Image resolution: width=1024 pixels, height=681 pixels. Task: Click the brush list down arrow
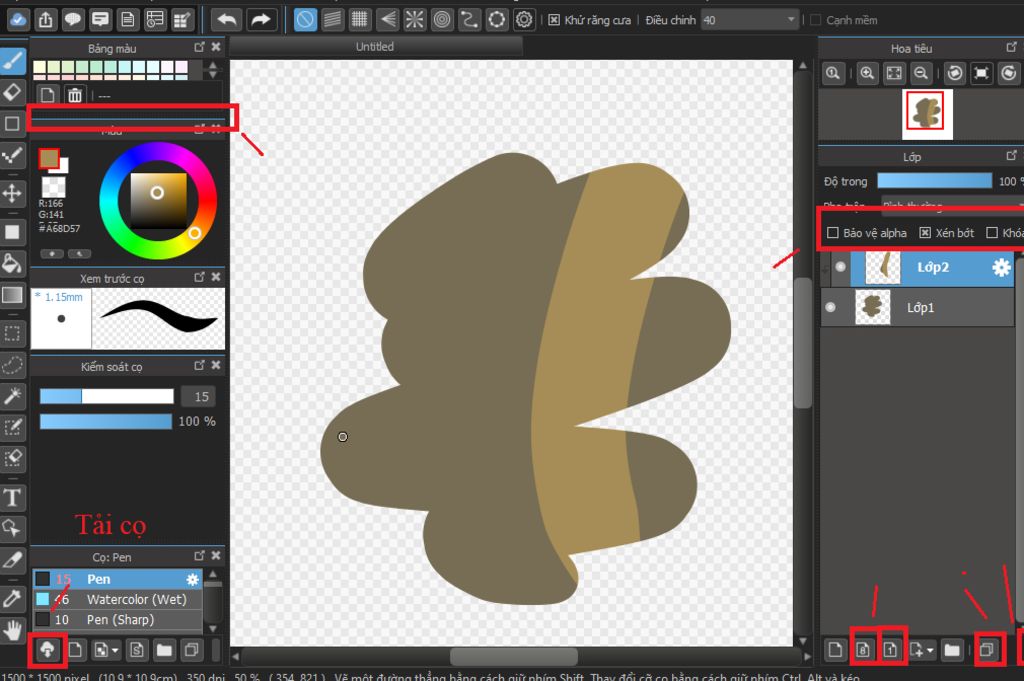tap(212, 628)
